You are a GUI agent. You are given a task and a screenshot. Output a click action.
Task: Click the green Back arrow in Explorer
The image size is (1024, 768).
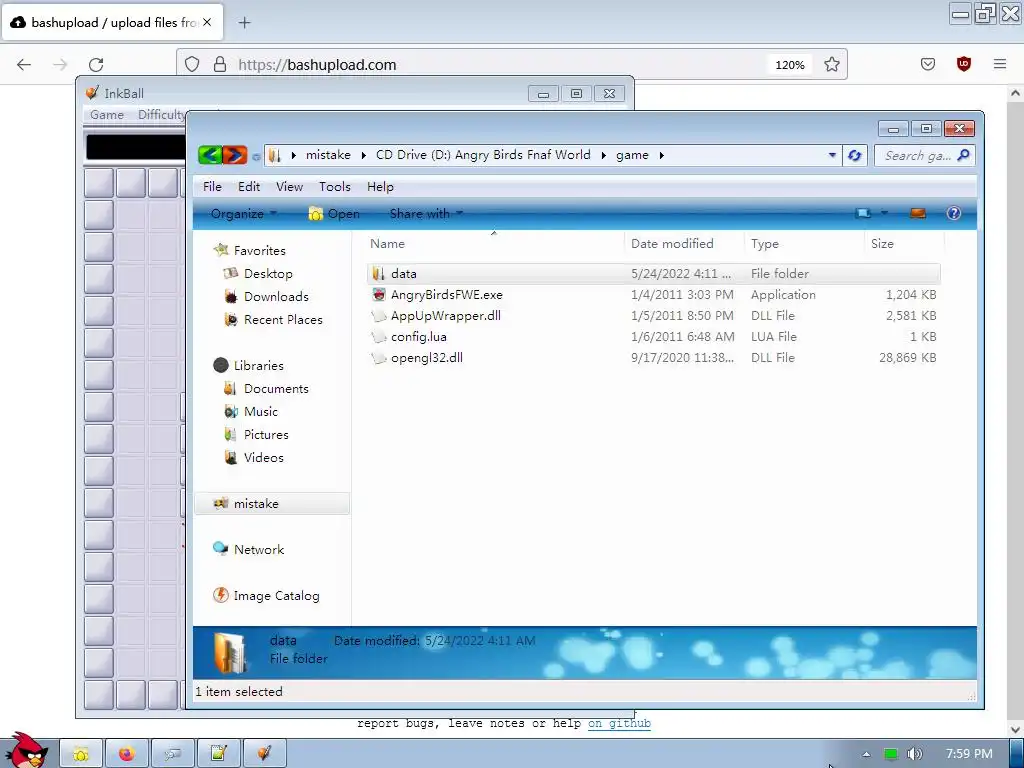click(210, 155)
